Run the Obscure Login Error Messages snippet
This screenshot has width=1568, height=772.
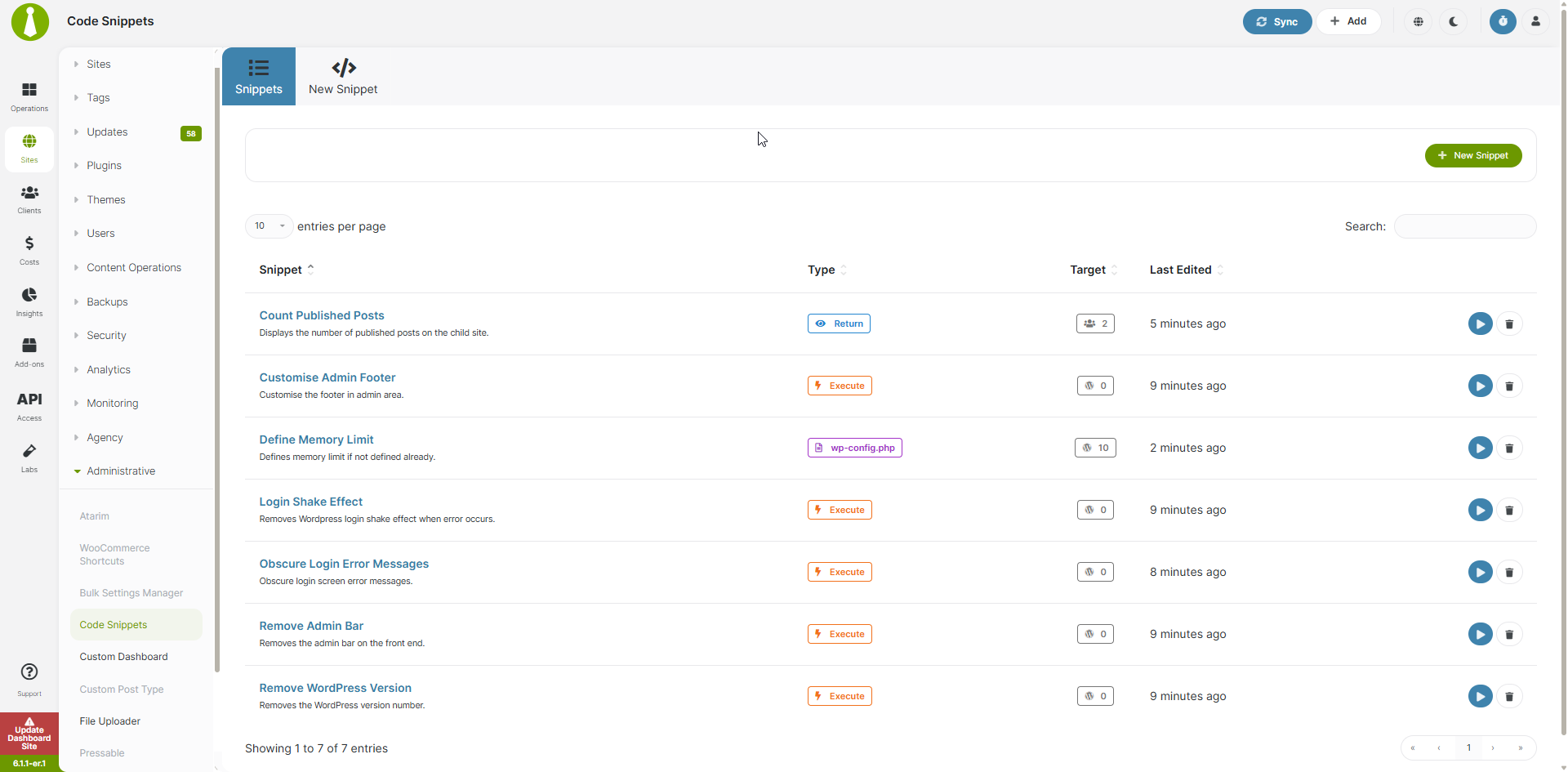(x=1480, y=573)
